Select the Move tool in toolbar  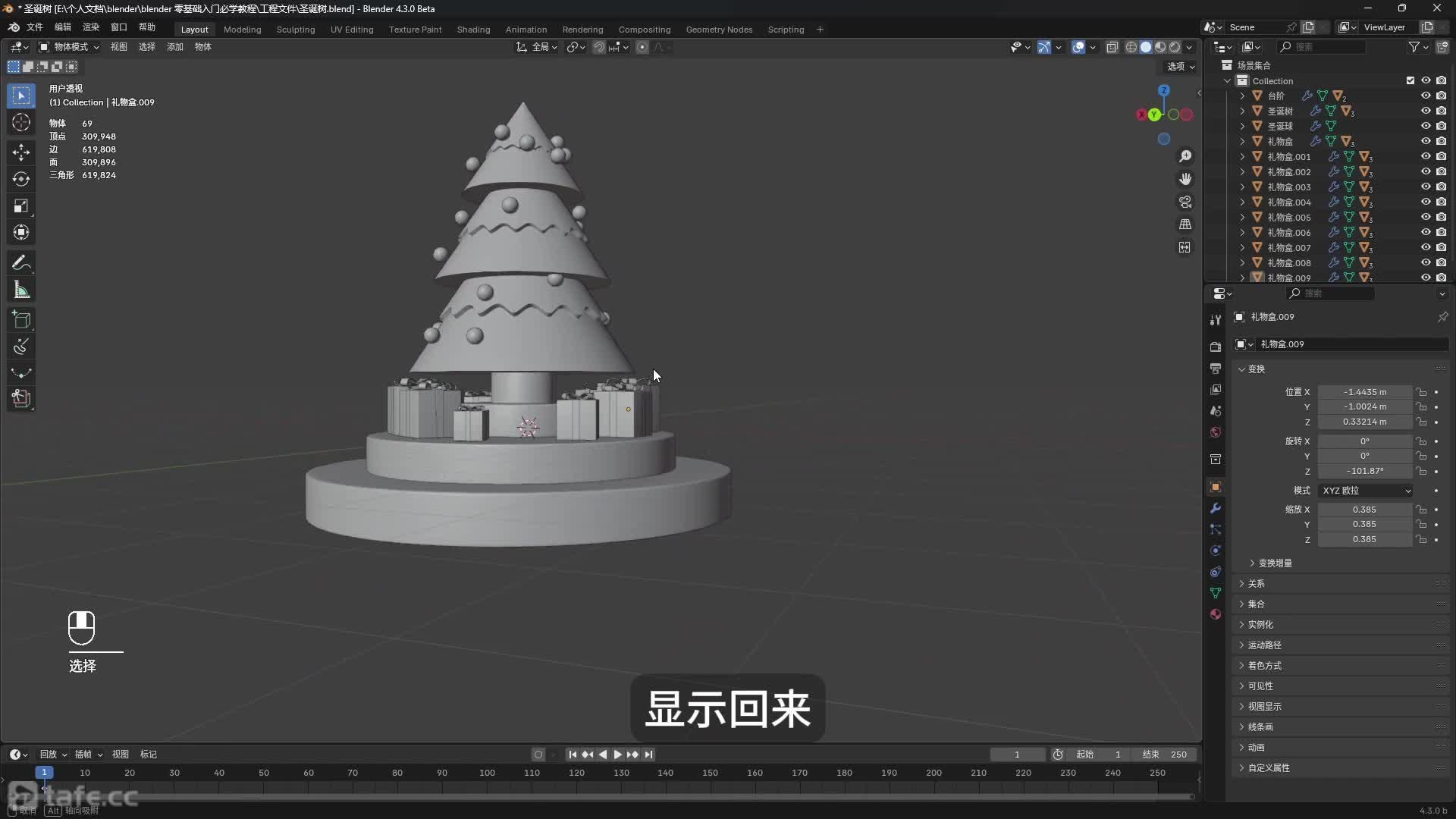pyautogui.click(x=21, y=152)
